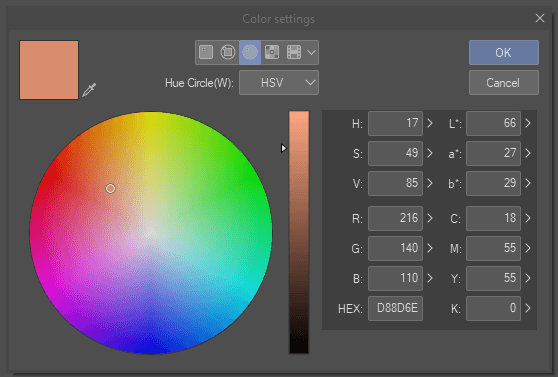
Task: Expand the slider arrow next to Y
Action: tap(528, 278)
